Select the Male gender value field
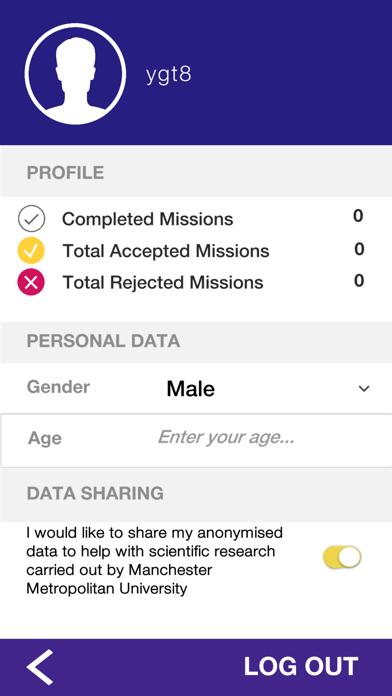The image size is (392, 696). pyautogui.click(x=191, y=389)
